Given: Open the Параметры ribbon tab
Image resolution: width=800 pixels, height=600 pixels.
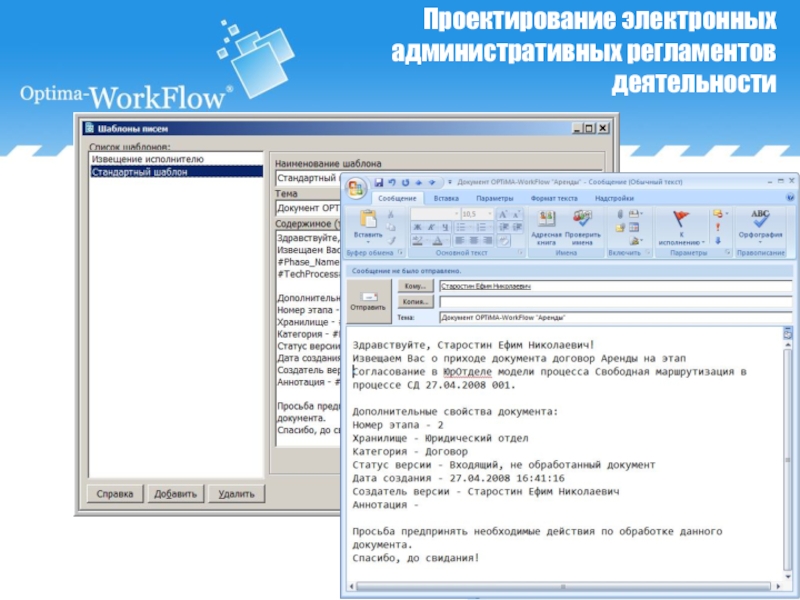Looking at the screenshot, I should (495, 198).
